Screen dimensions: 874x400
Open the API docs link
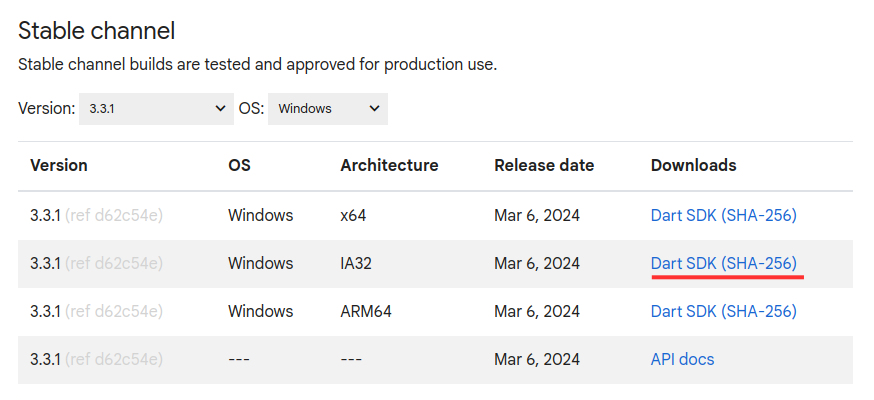tap(682, 359)
